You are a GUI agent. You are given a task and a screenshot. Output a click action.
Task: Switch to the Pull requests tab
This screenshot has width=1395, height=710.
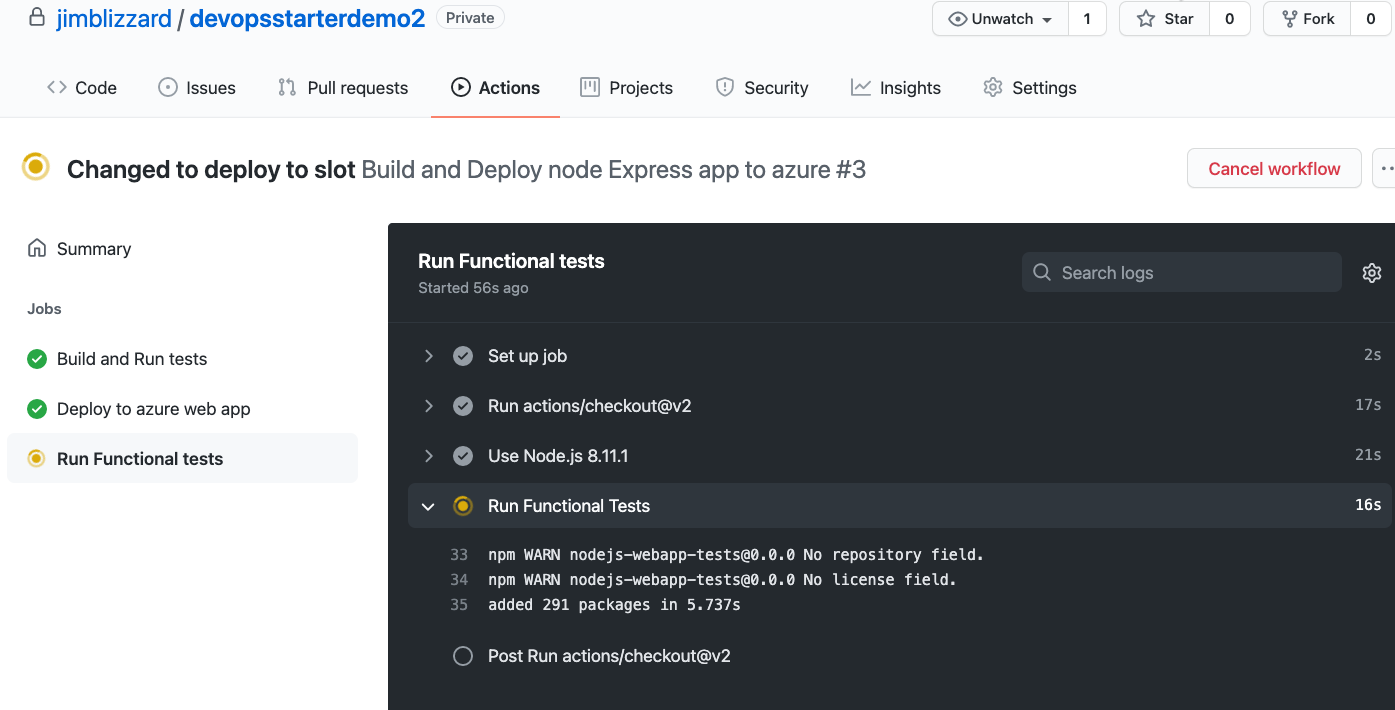pyautogui.click(x=343, y=88)
